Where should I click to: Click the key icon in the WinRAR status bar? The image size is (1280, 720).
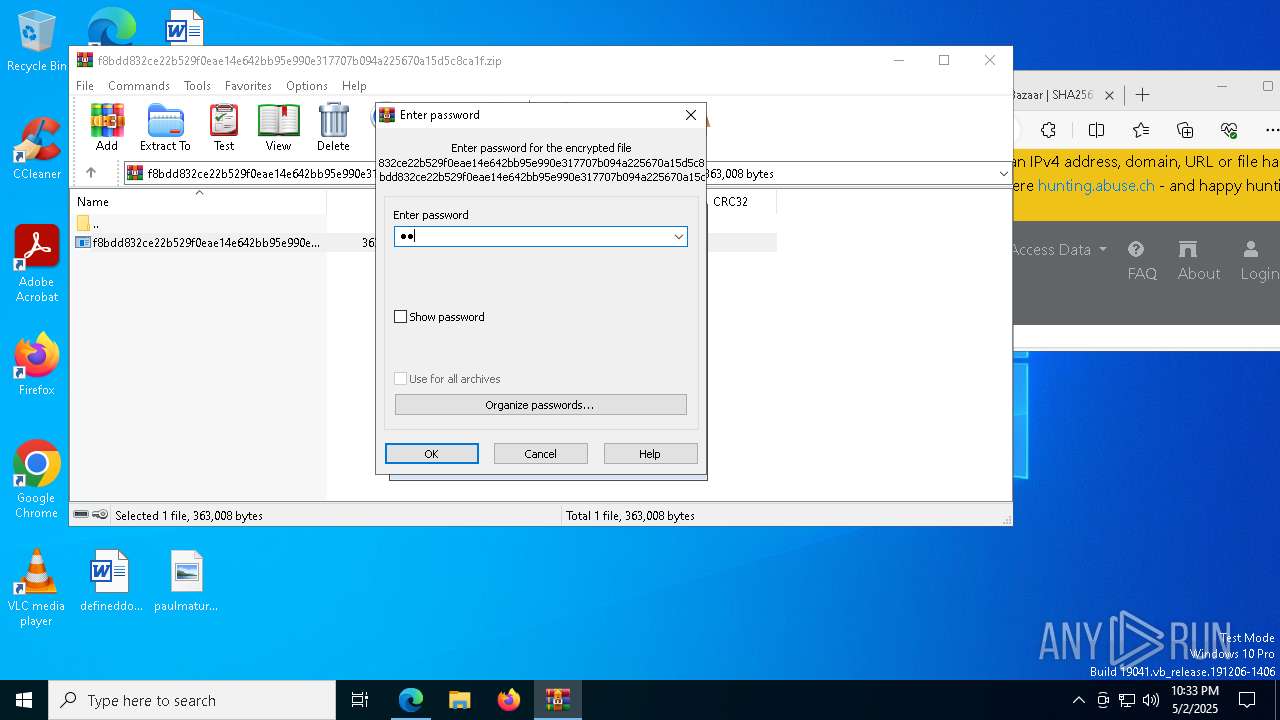pyautogui.click(x=100, y=515)
